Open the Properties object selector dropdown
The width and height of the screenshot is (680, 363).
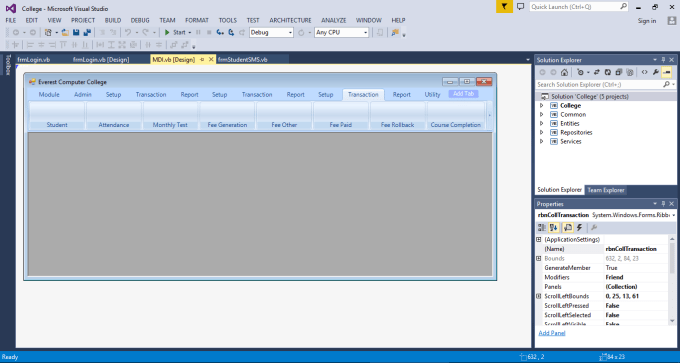click(673, 215)
